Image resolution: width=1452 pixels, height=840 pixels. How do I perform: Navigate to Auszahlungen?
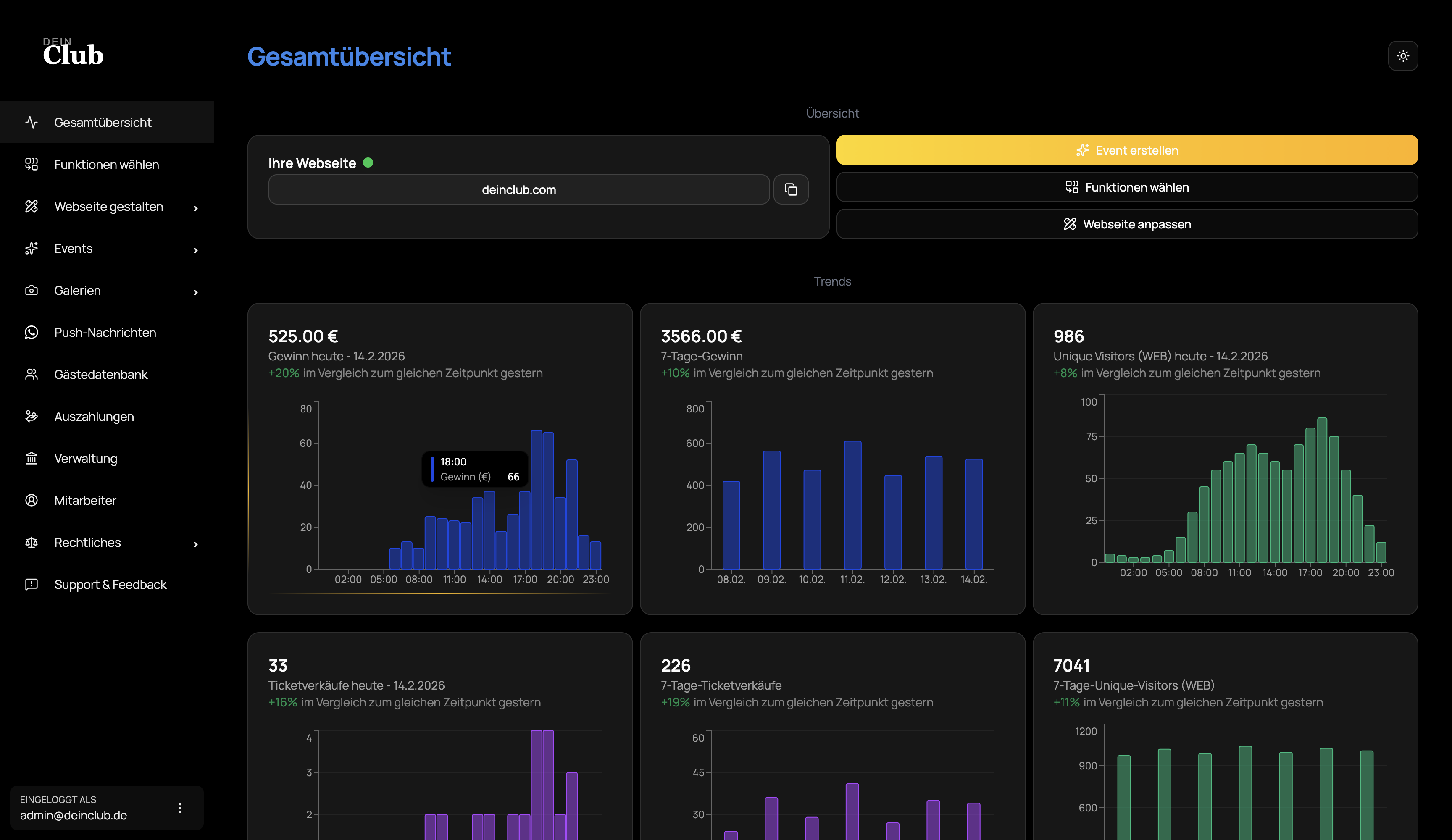tap(107, 416)
